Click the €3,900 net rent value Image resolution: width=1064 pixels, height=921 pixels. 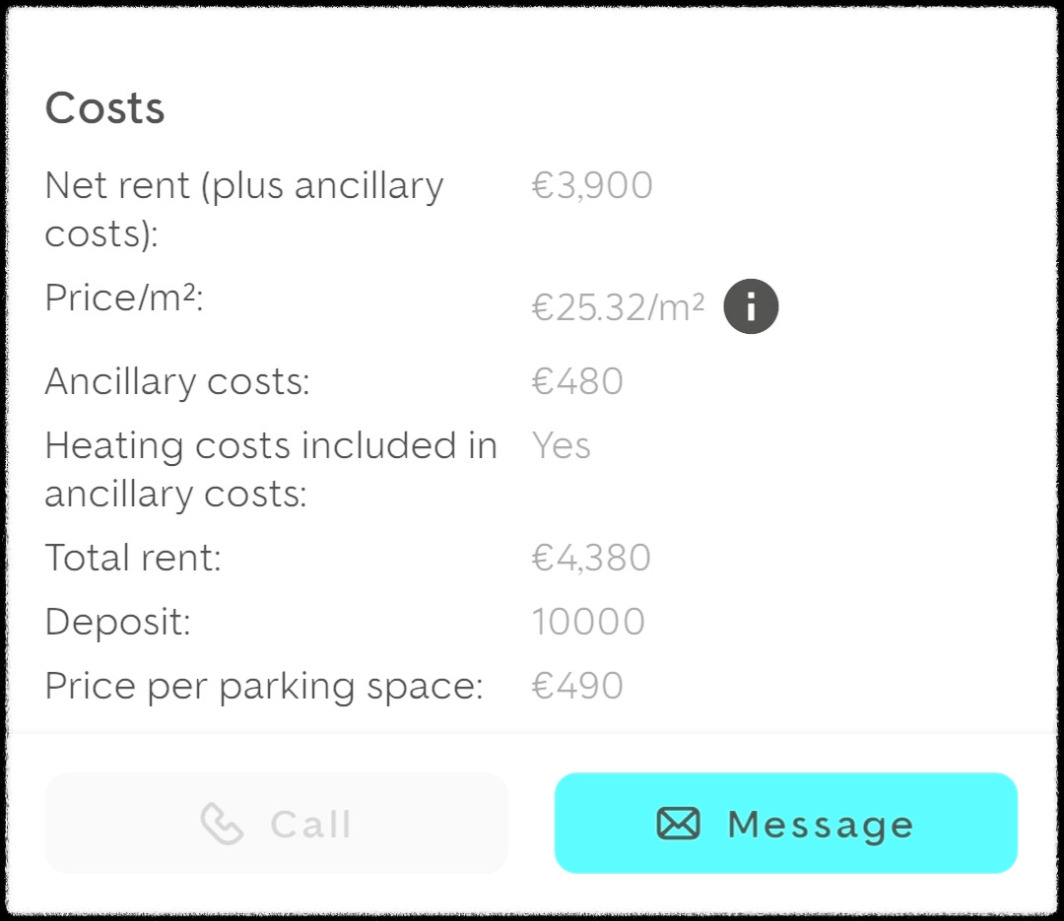pyautogui.click(x=592, y=186)
